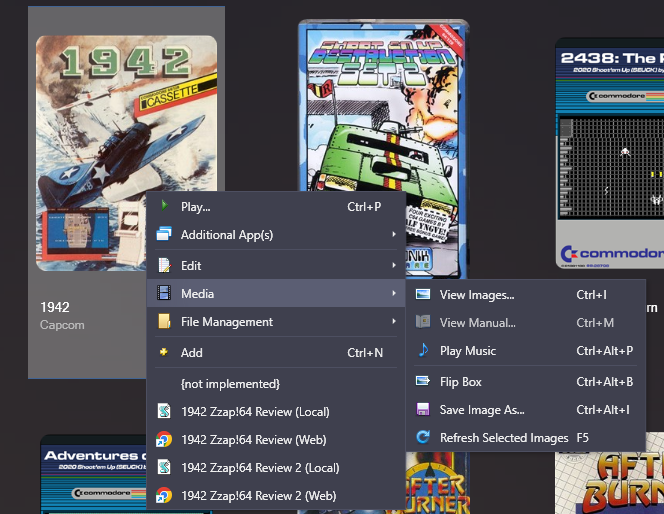Click the View Manual book icon
Image resolution: width=664 pixels, height=514 pixels.
(x=423, y=322)
